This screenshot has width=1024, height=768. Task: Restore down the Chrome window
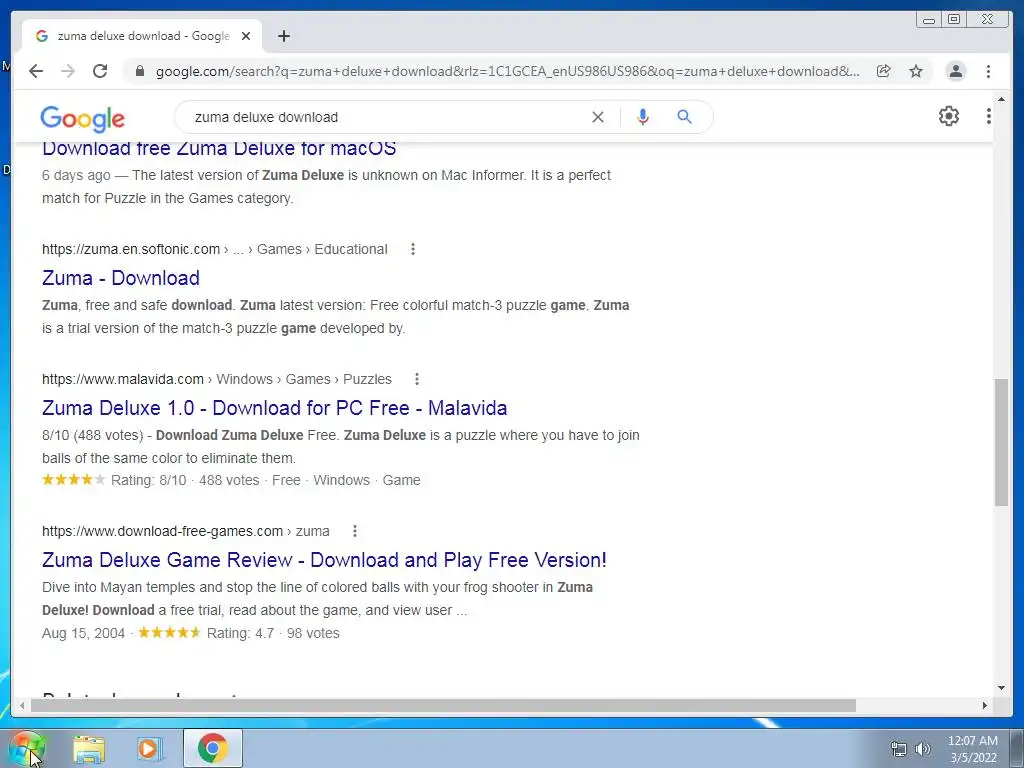954,20
